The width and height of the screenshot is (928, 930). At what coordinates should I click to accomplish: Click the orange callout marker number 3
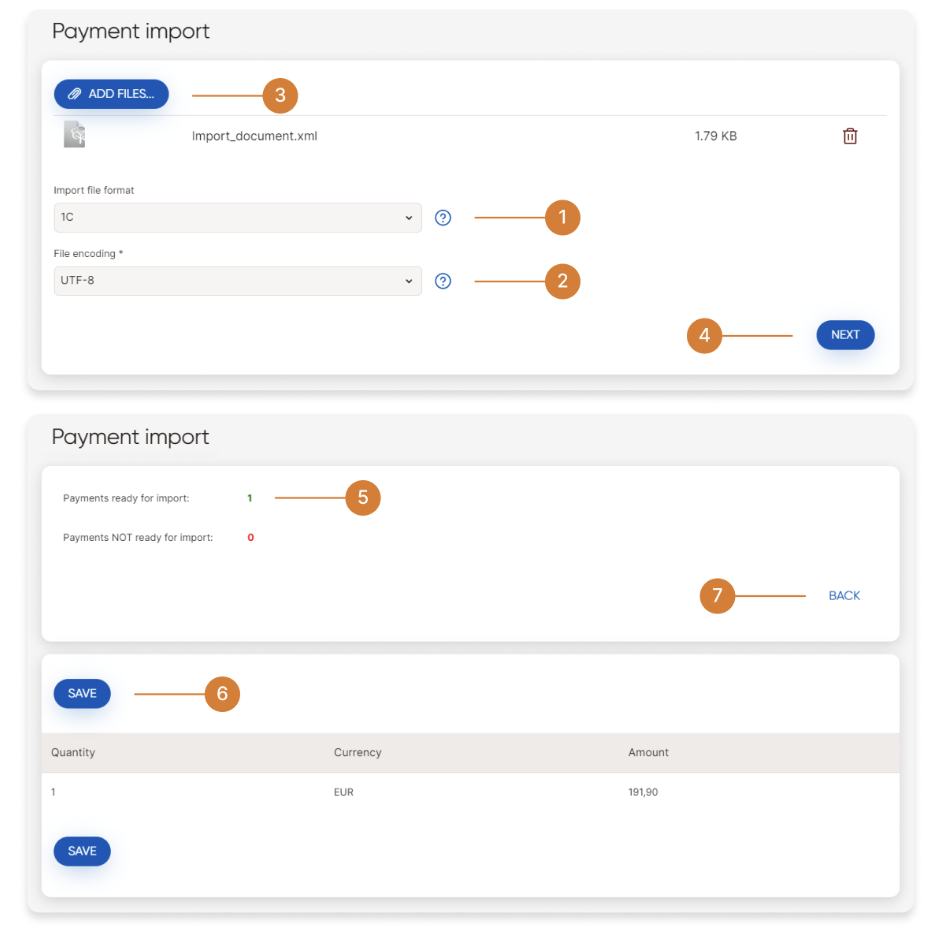pos(280,95)
